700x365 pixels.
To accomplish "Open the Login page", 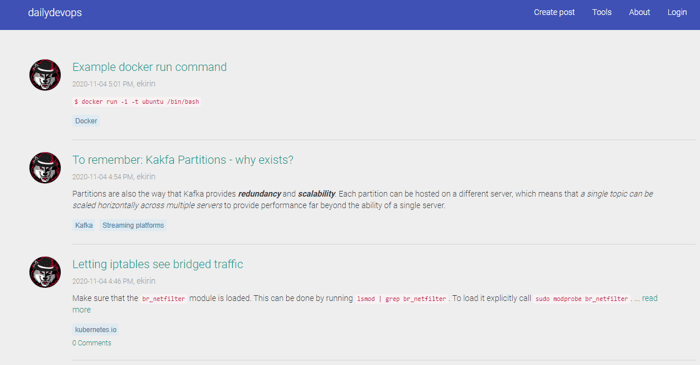I will 677,12.
